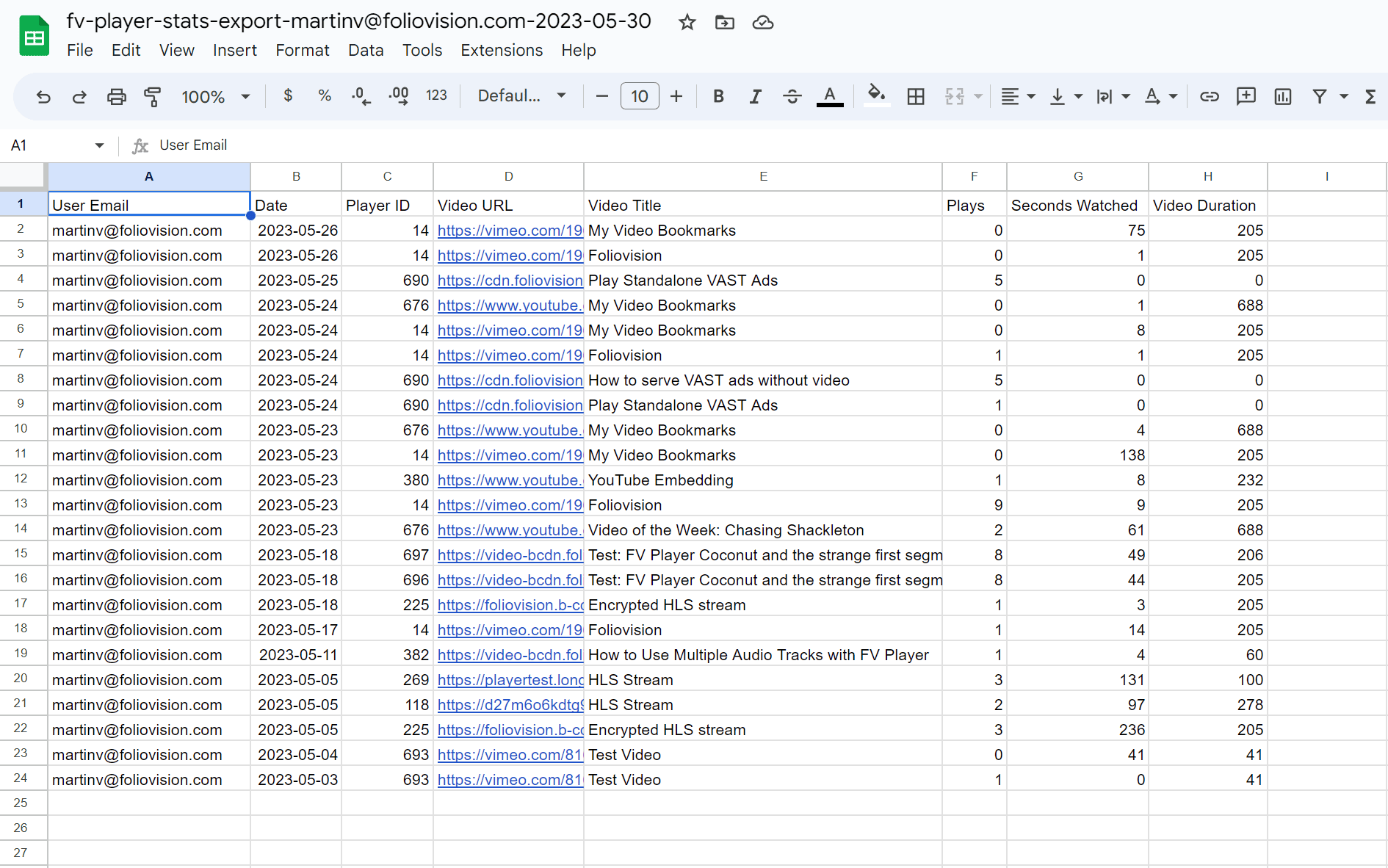Select column E header
This screenshot has width=1388, height=868.
763,176
